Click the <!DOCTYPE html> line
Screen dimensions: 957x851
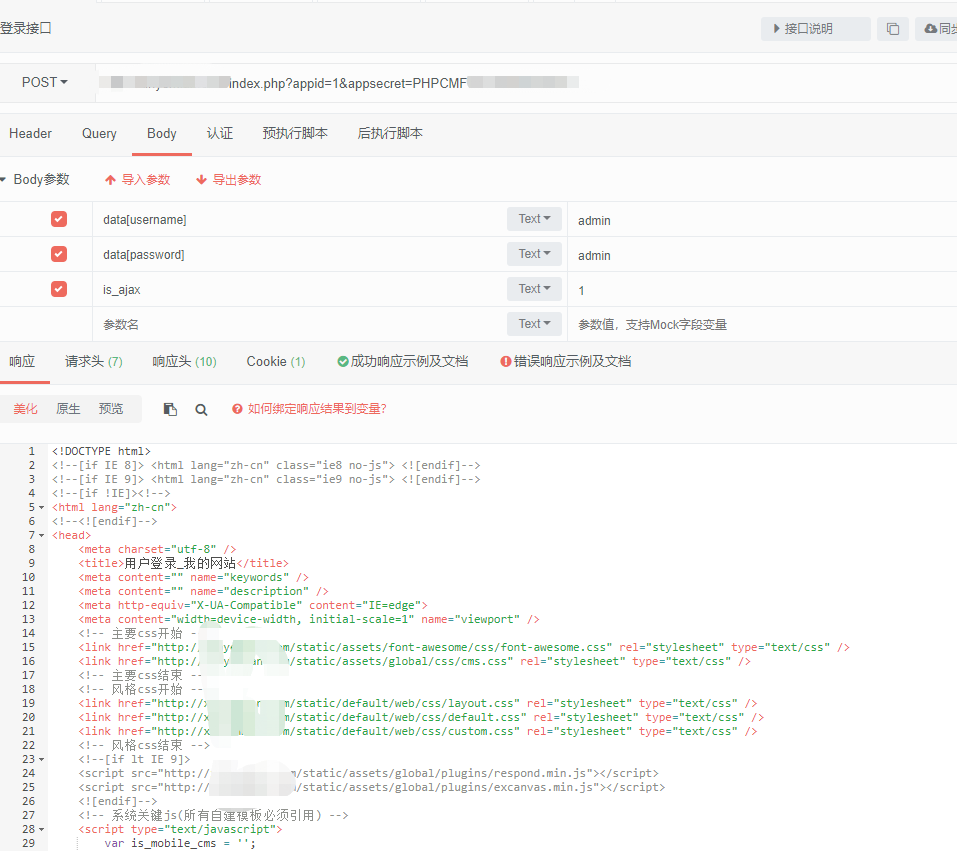point(101,452)
